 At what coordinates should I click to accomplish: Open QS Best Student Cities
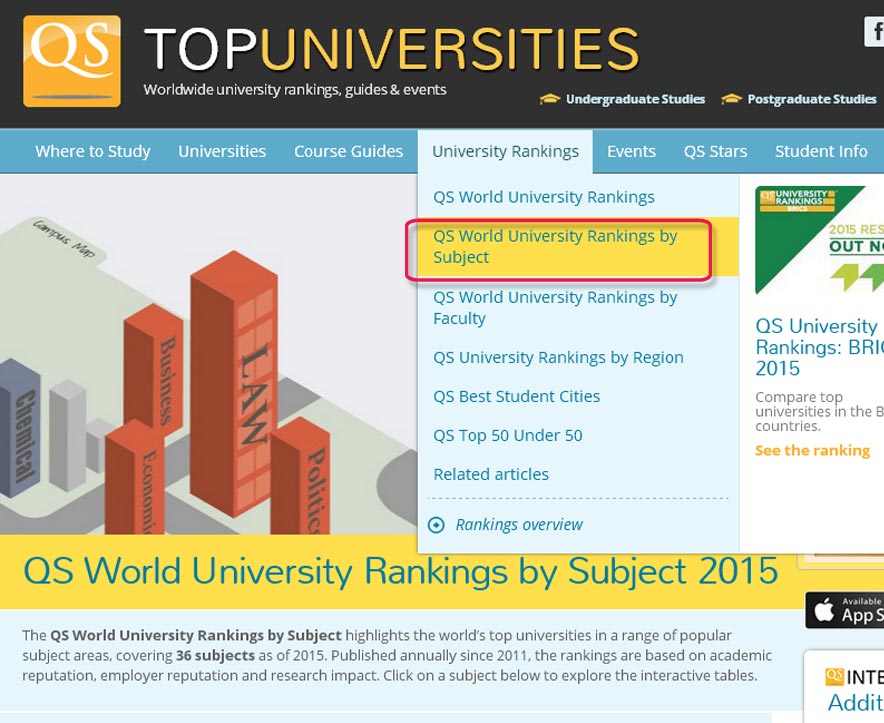(516, 396)
